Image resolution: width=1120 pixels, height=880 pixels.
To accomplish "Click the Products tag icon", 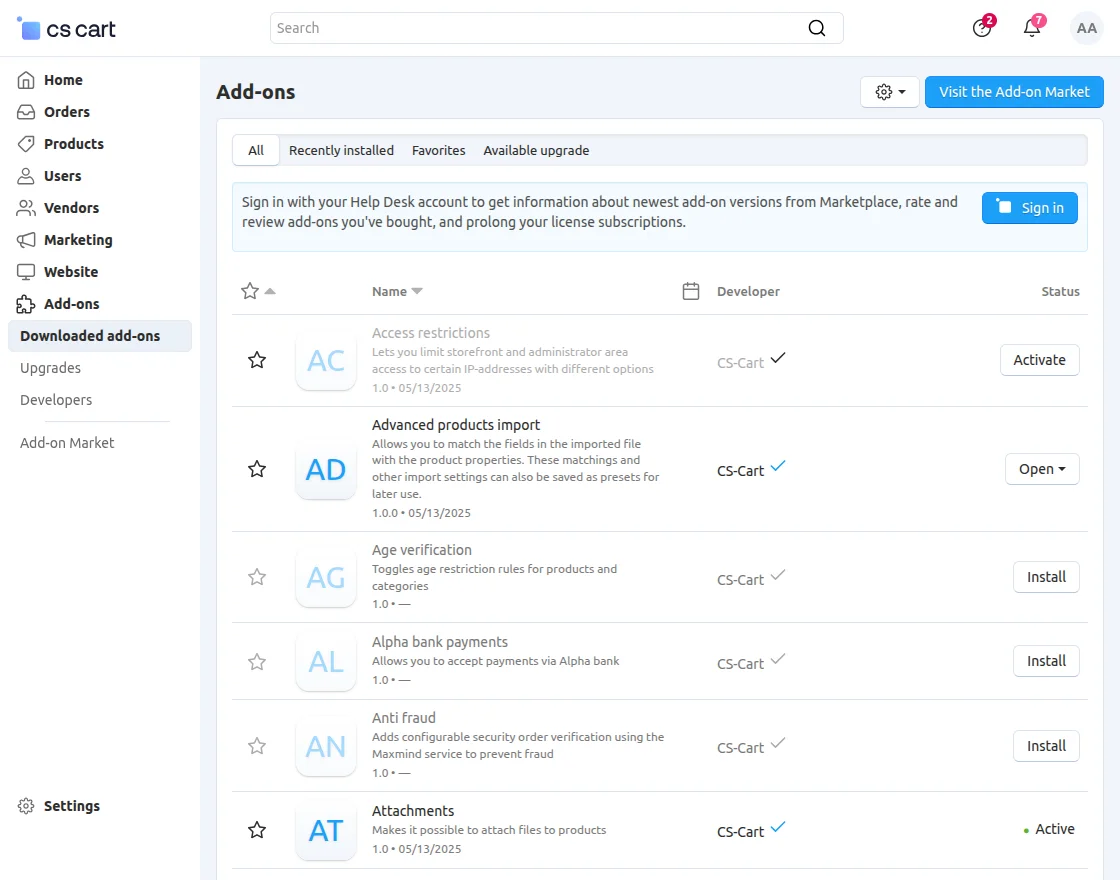I will 25,144.
